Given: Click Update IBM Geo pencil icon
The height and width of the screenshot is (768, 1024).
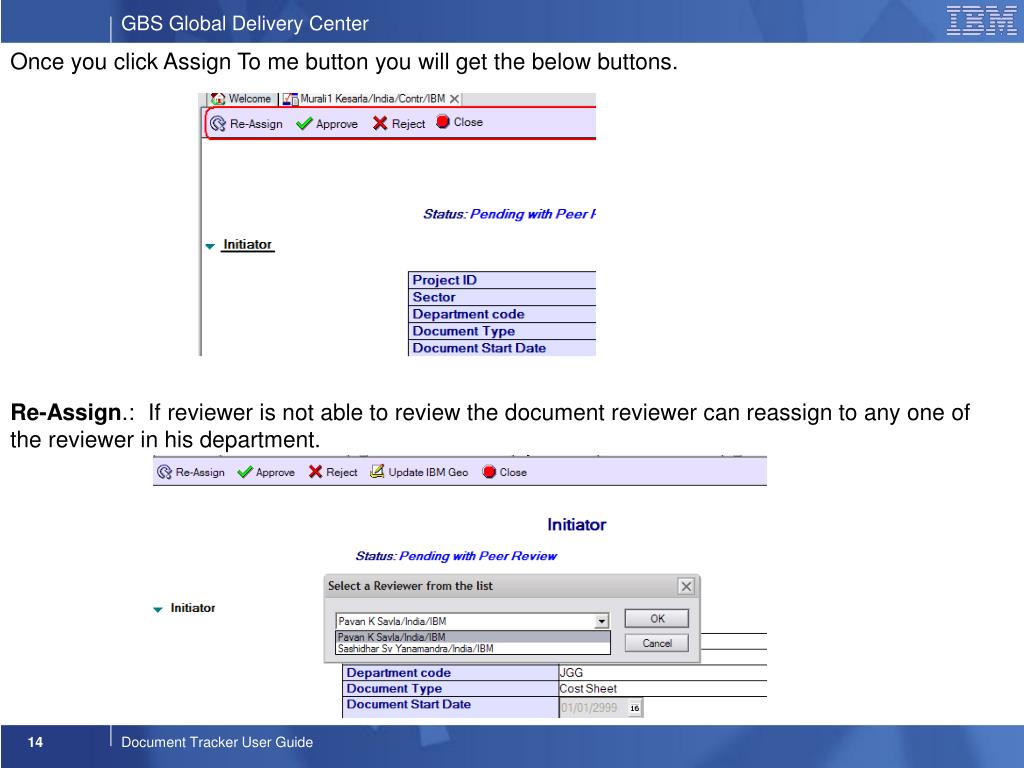Looking at the screenshot, I should click(377, 472).
